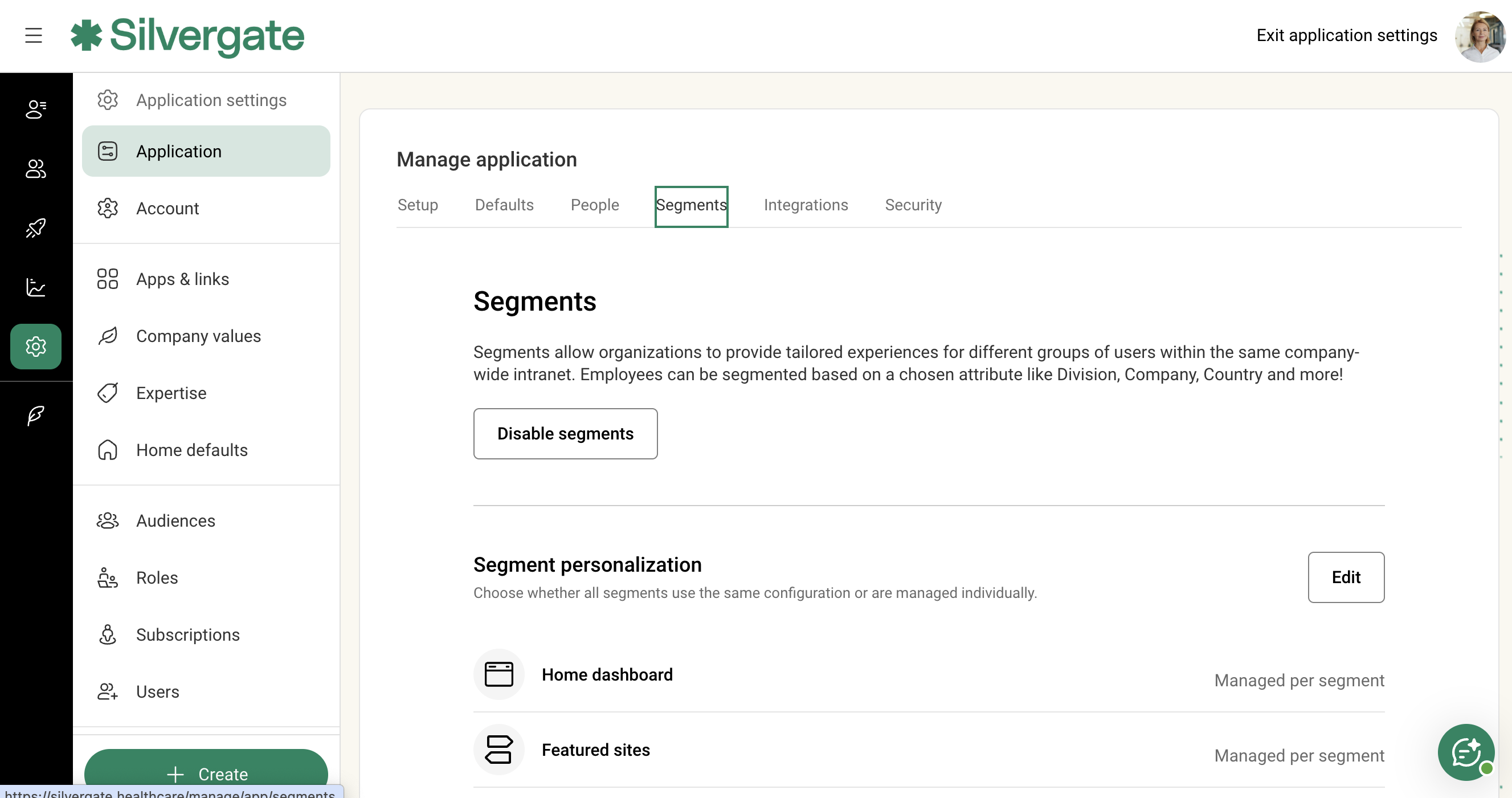Click the Featured sites signpost icon

click(498, 749)
